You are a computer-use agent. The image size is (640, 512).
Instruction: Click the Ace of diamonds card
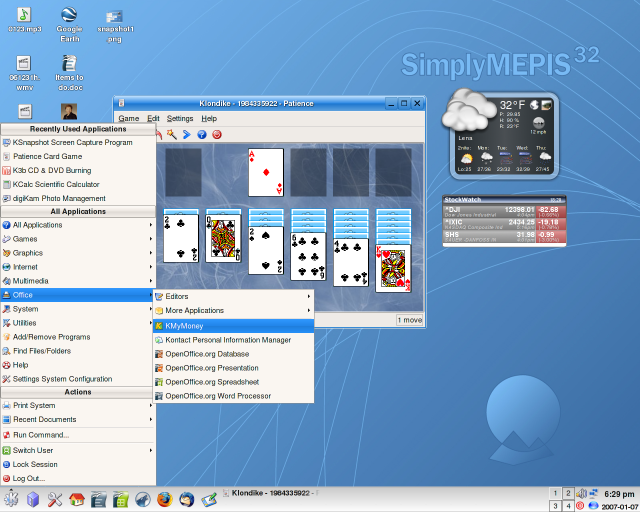point(266,172)
